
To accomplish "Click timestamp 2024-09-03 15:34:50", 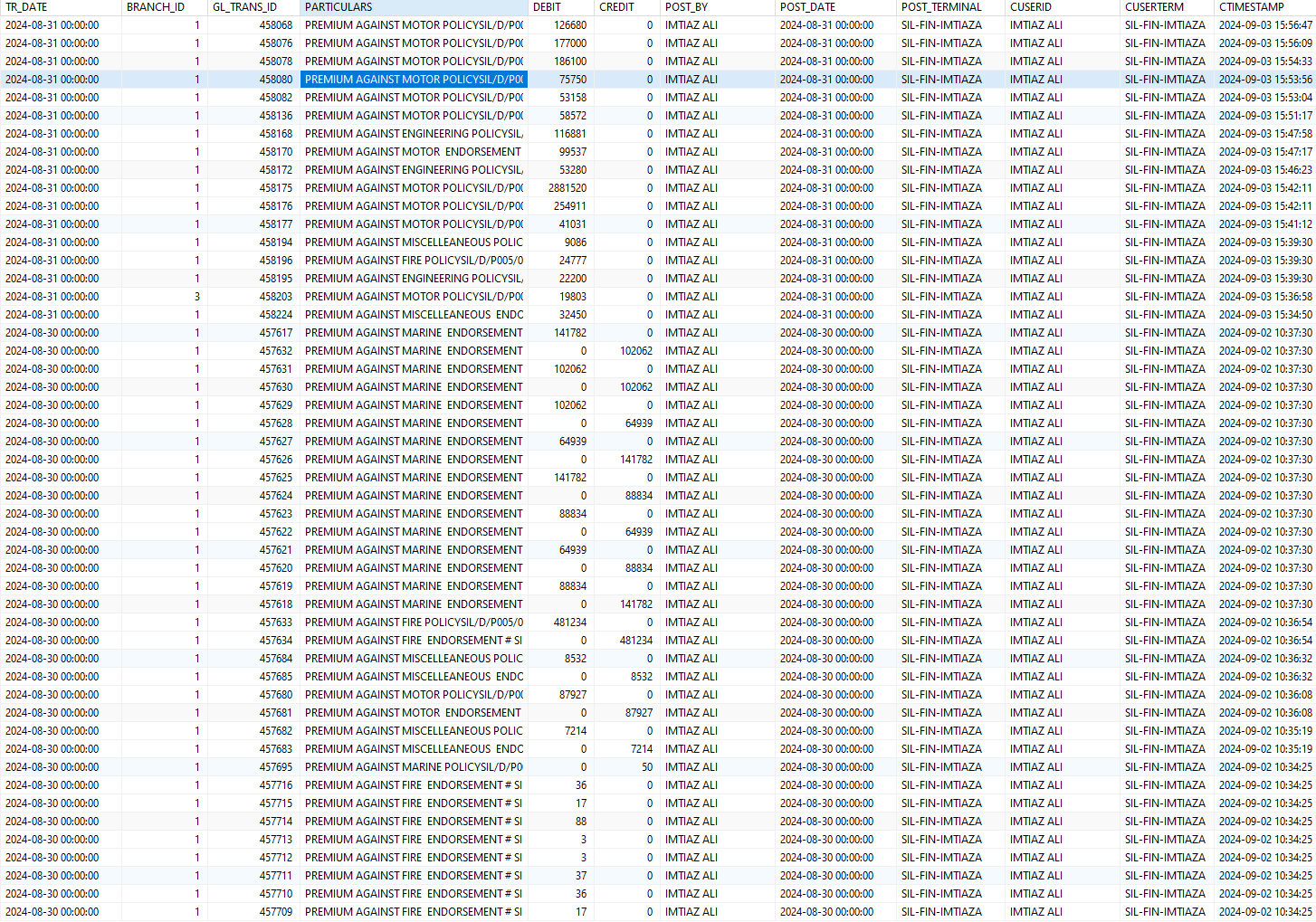I will click(1265, 315).
